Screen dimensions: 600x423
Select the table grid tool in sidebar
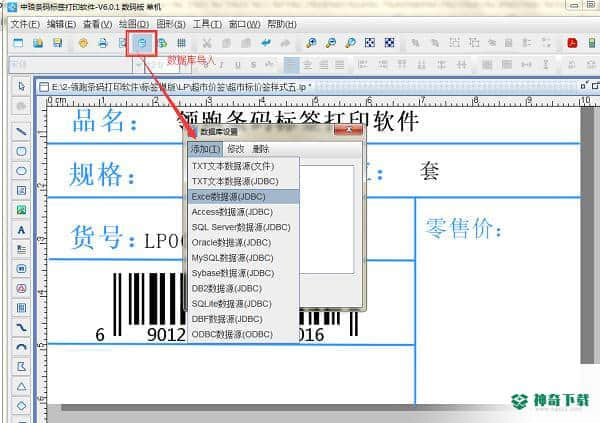21,308
